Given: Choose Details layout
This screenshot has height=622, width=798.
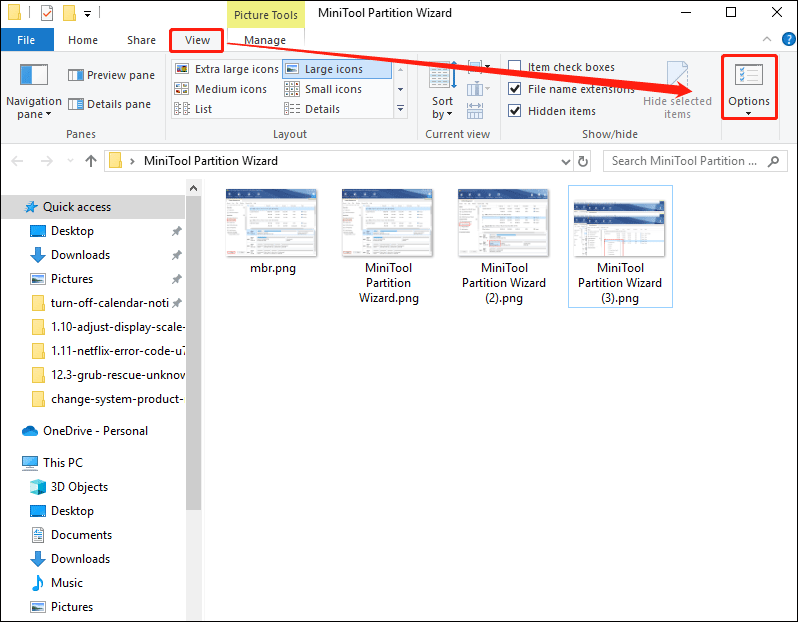Looking at the screenshot, I should click(x=312, y=109).
